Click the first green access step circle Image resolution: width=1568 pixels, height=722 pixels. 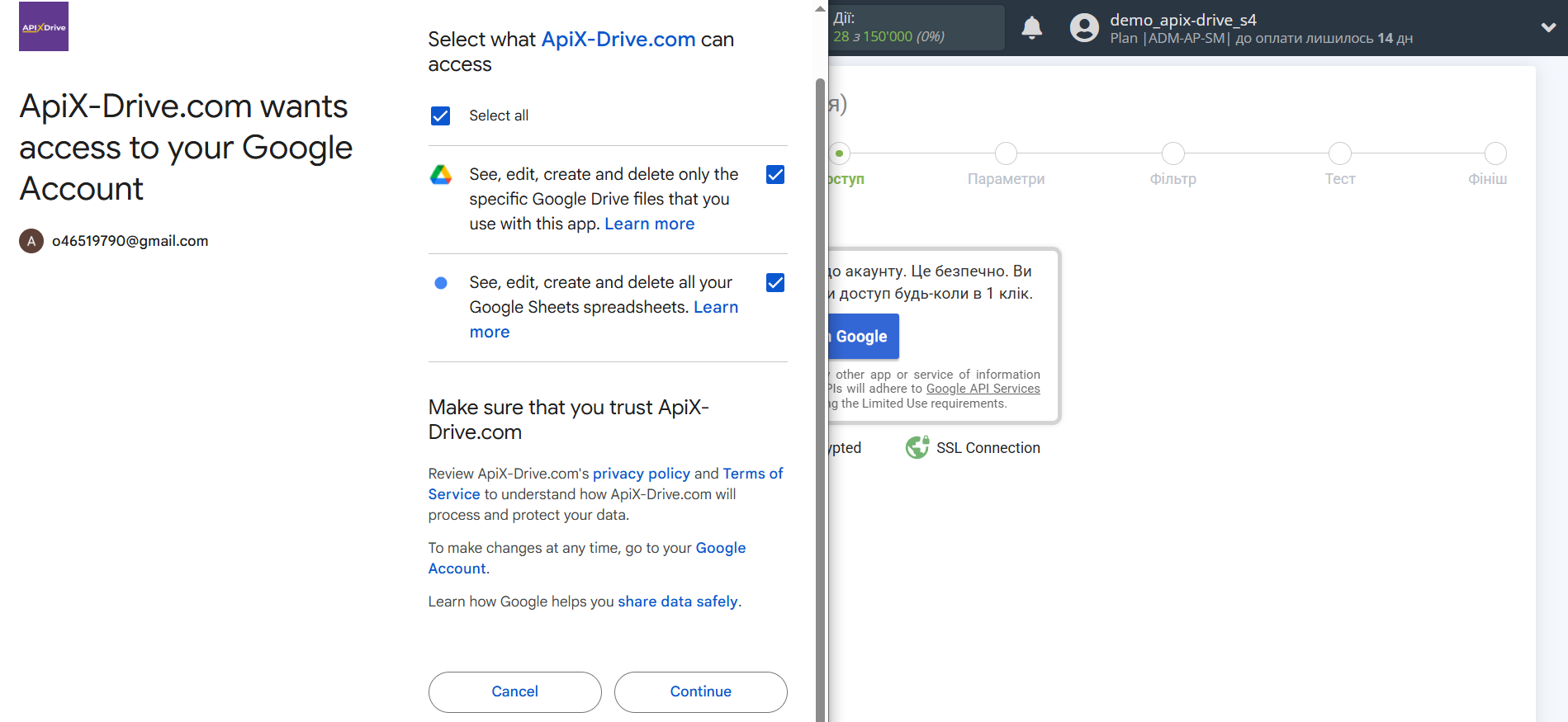pos(840,153)
